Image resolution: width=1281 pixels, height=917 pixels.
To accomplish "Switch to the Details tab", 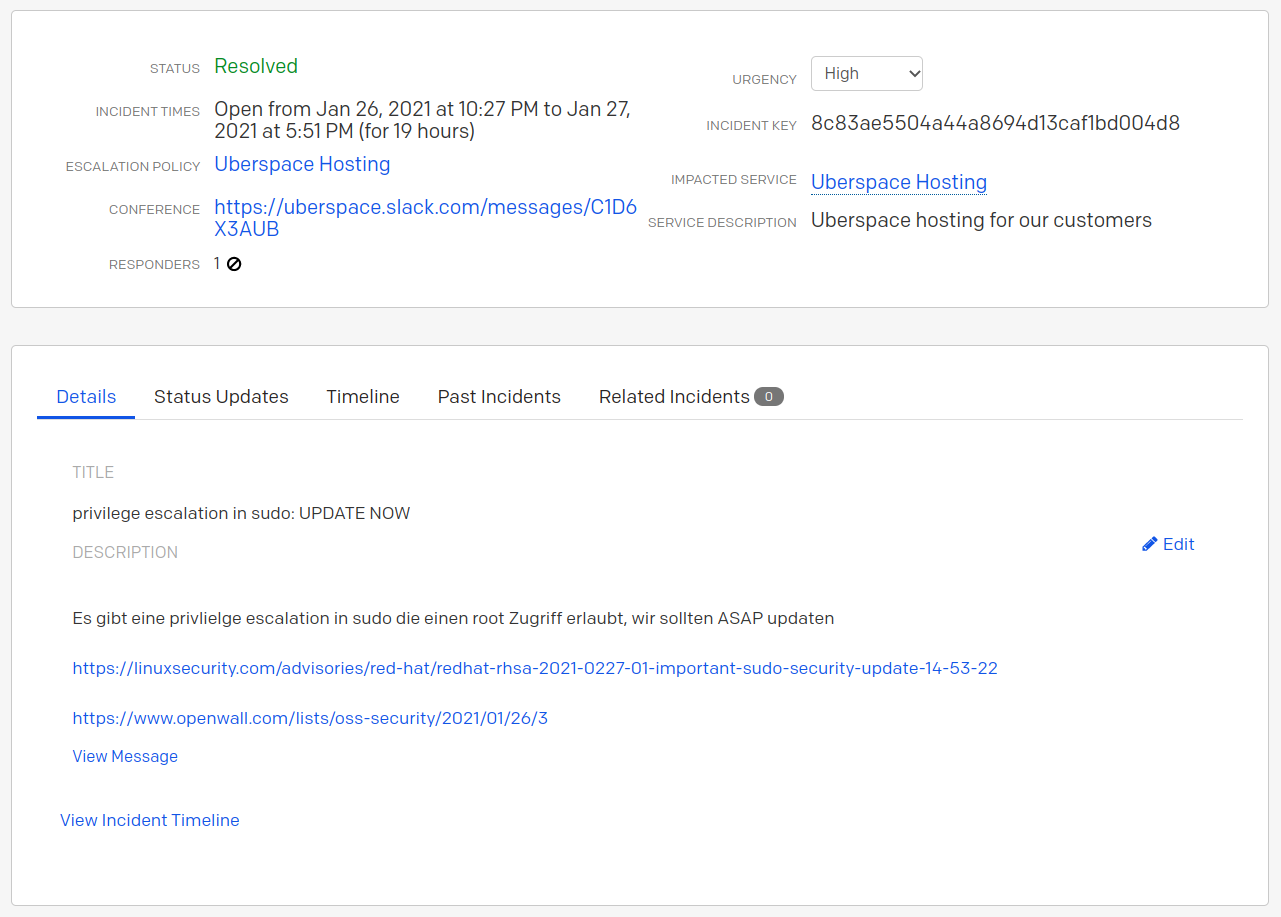I will (x=86, y=397).
